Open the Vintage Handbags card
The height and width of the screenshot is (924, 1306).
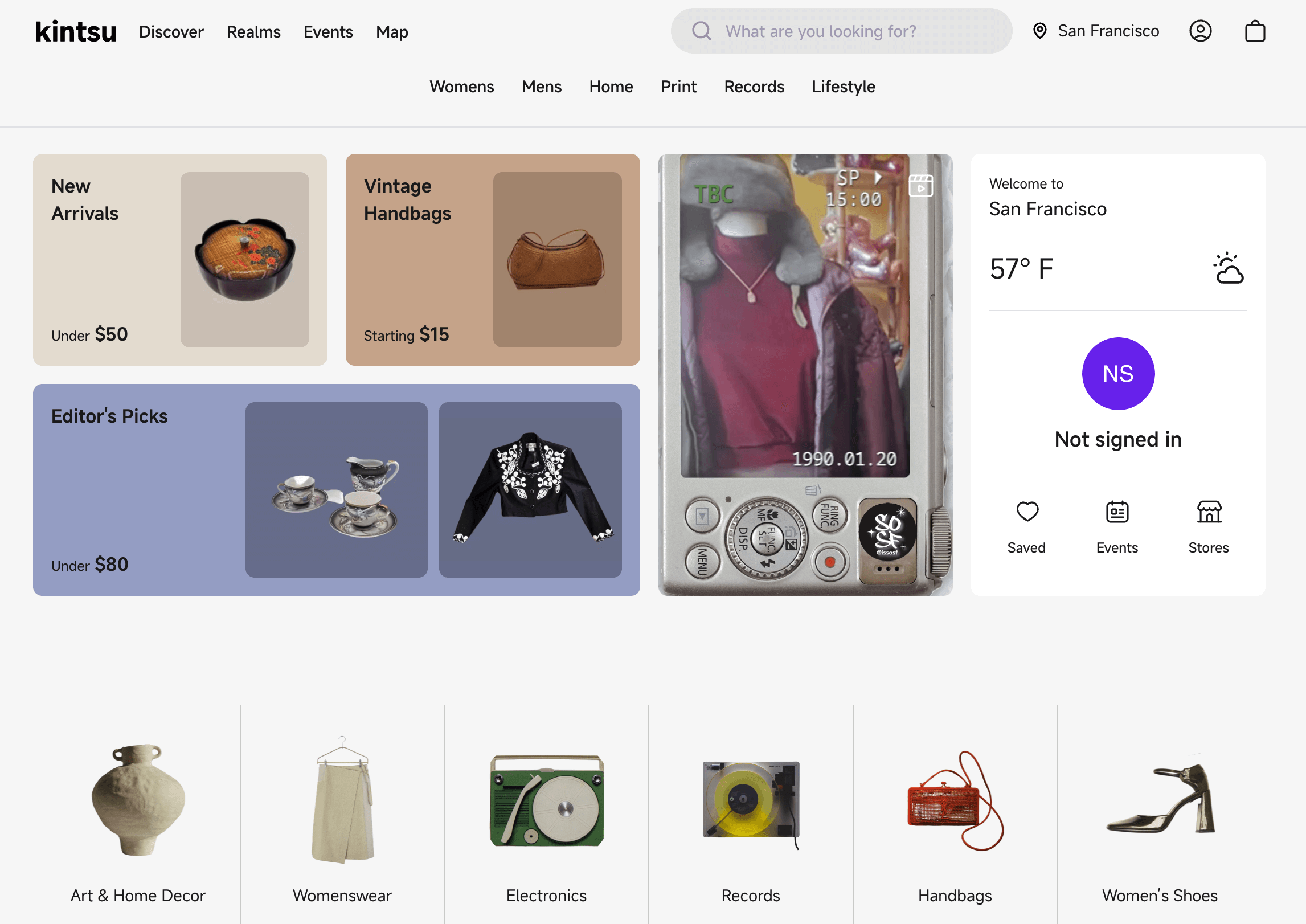point(492,260)
